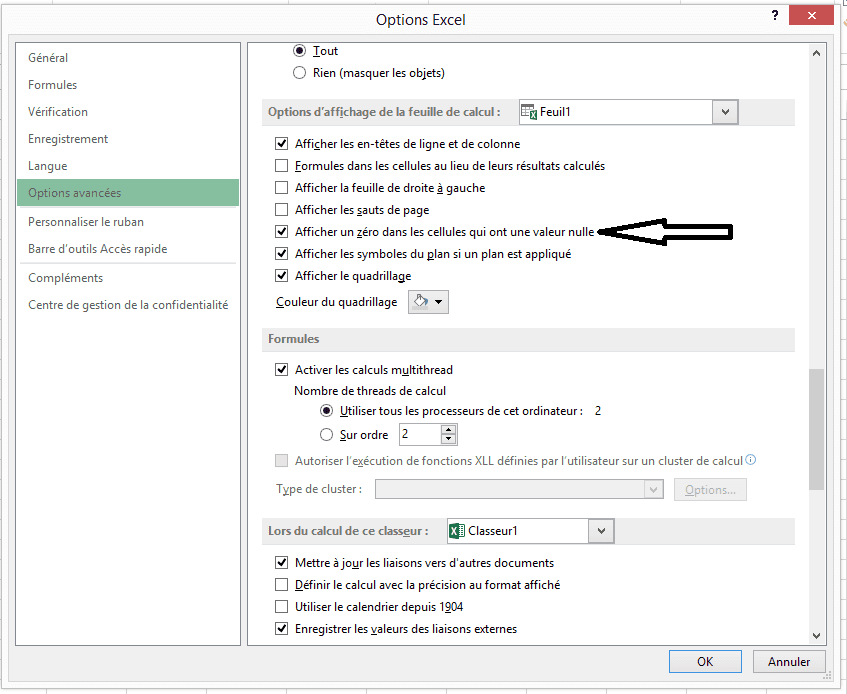This screenshot has height=694, width=847.
Task: Open the Feuil1 worksheet dropdown
Action: (x=725, y=112)
